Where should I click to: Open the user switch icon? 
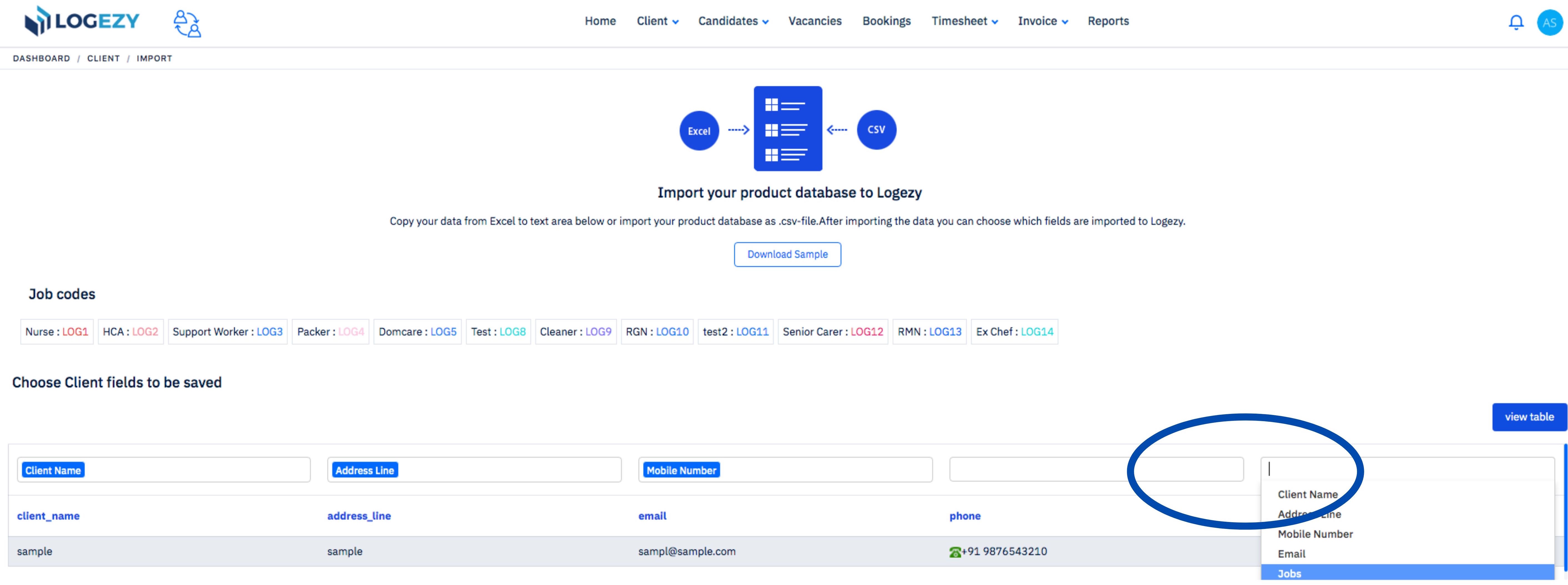[x=187, y=23]
